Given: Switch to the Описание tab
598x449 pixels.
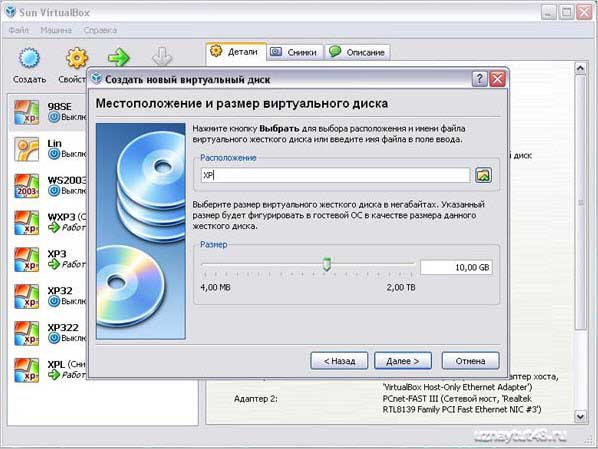Looking at the screenshot, I should pyautogui.click(x=358, y=52).
